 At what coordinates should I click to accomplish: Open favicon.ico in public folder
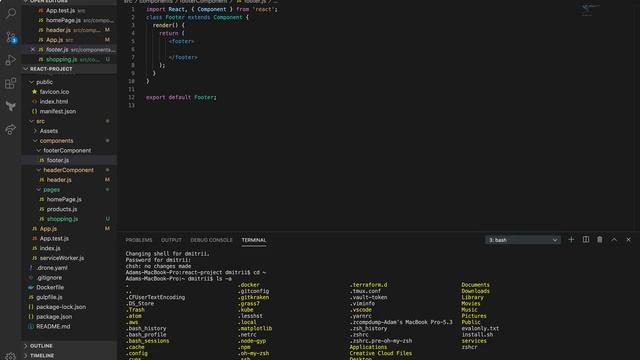pos(69,92)
